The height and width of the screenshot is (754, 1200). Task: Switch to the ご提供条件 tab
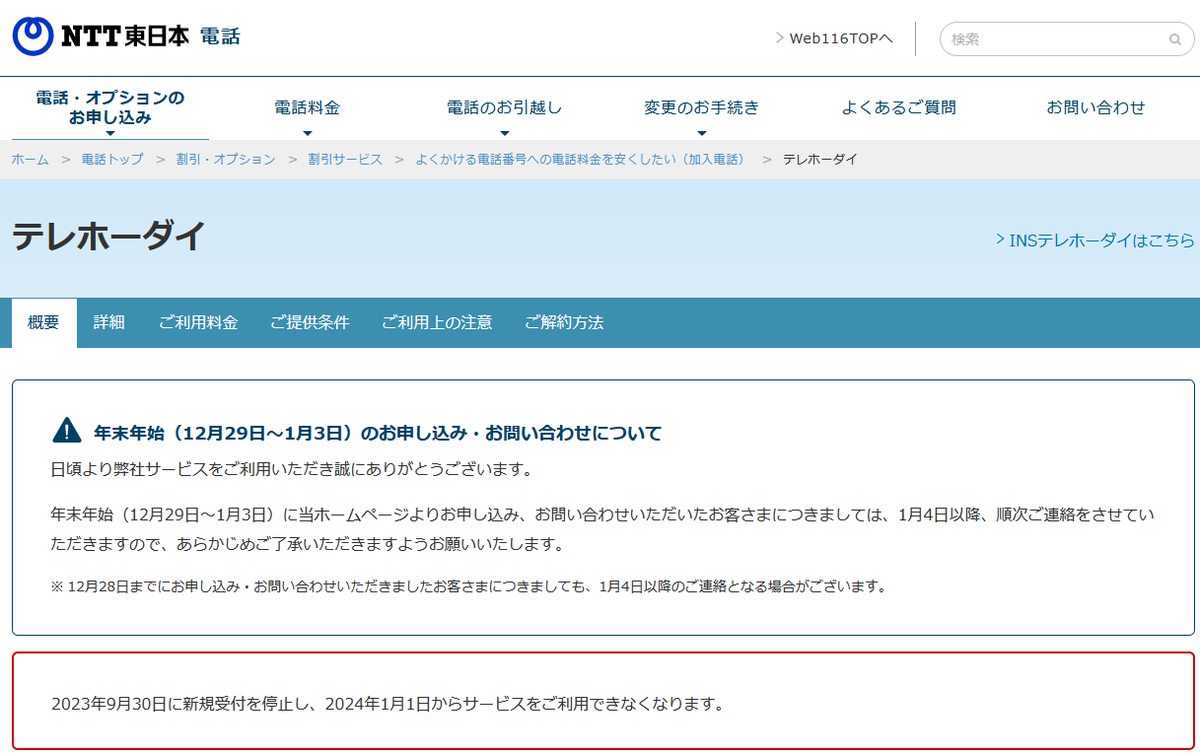[x=309, y=323]
